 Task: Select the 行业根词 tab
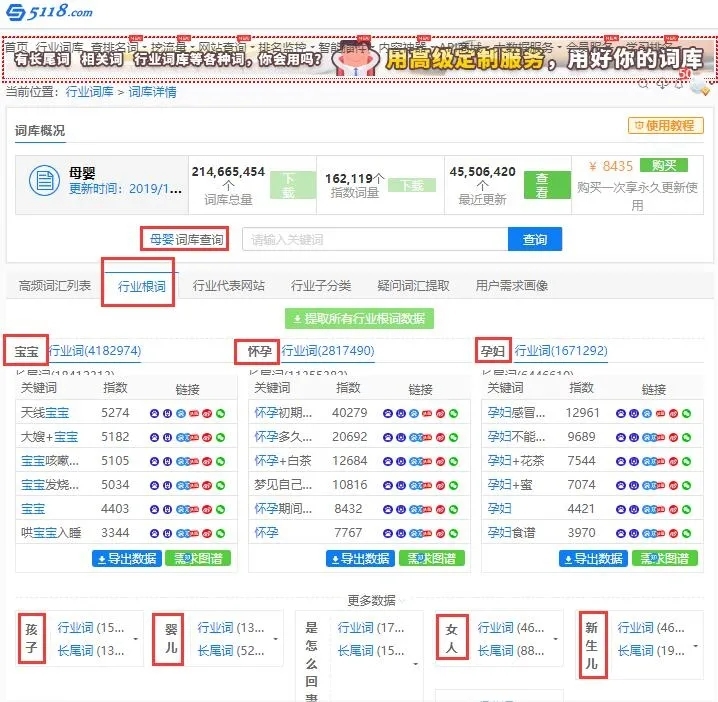(141, 287)
